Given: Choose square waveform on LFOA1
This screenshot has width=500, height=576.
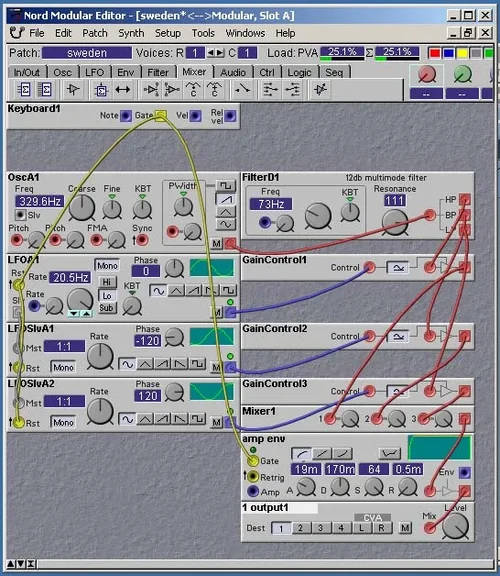Looking at the screenshot, I should click(x=228, y=291).
